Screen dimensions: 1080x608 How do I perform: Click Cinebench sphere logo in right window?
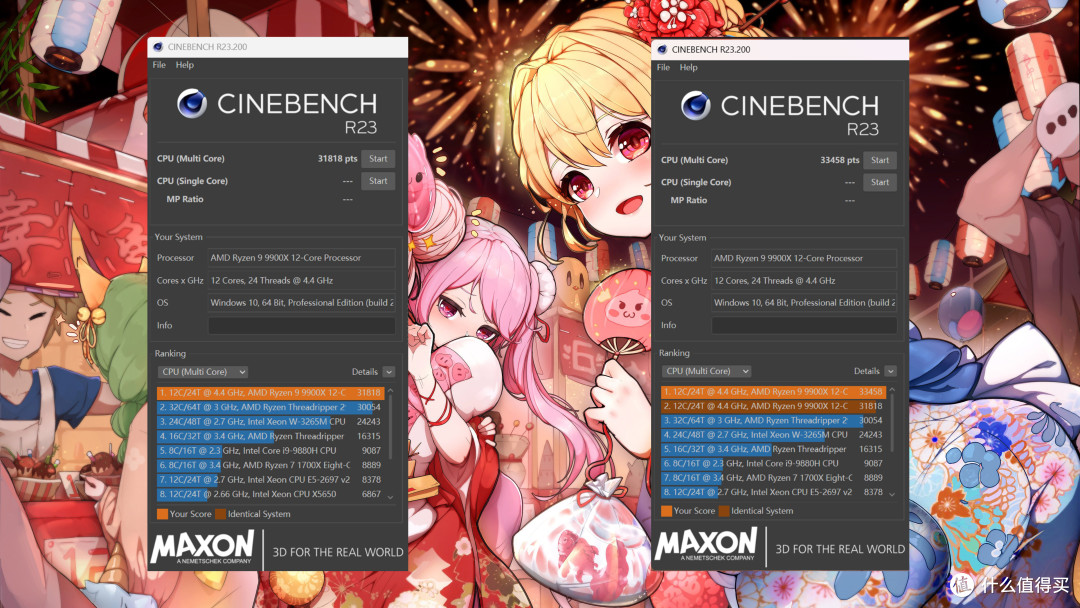coord(696,105)
